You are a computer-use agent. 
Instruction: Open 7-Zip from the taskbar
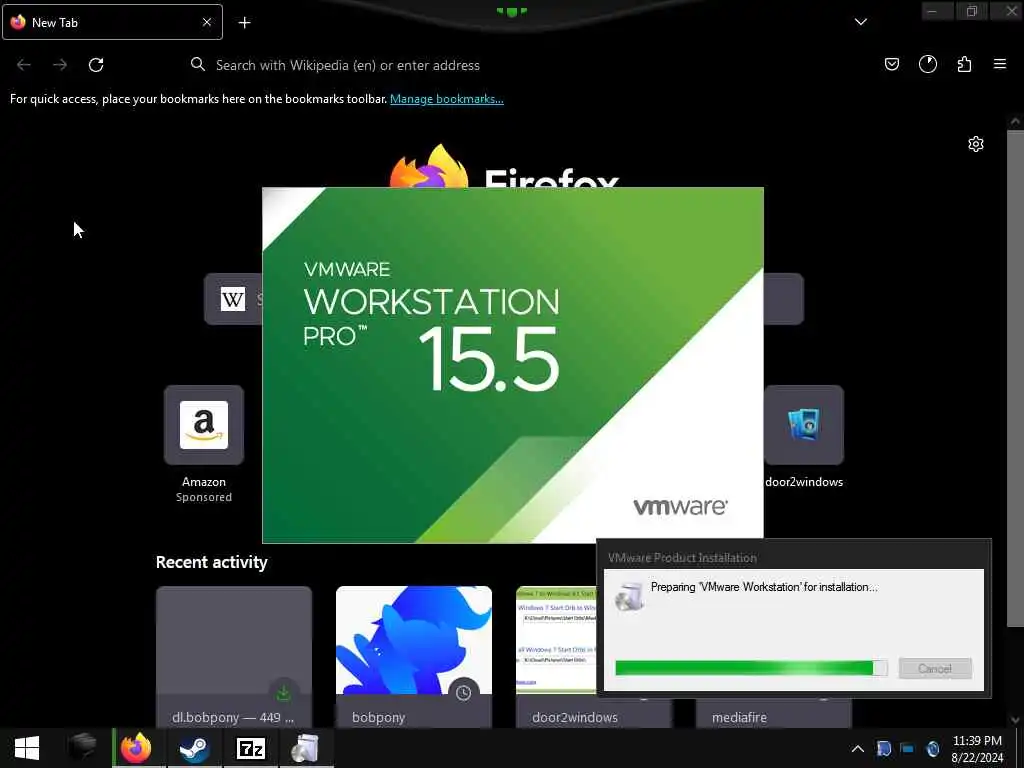250,748
